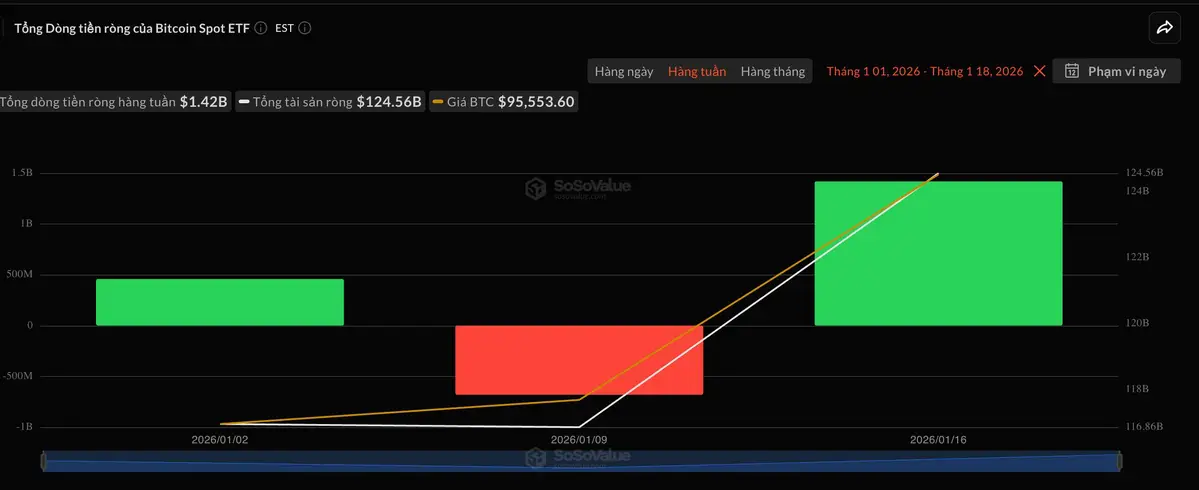1199x490 pixels.
Task: Open info icon beside Bitcoin Spot ETF title
Action: coord(261,28)
